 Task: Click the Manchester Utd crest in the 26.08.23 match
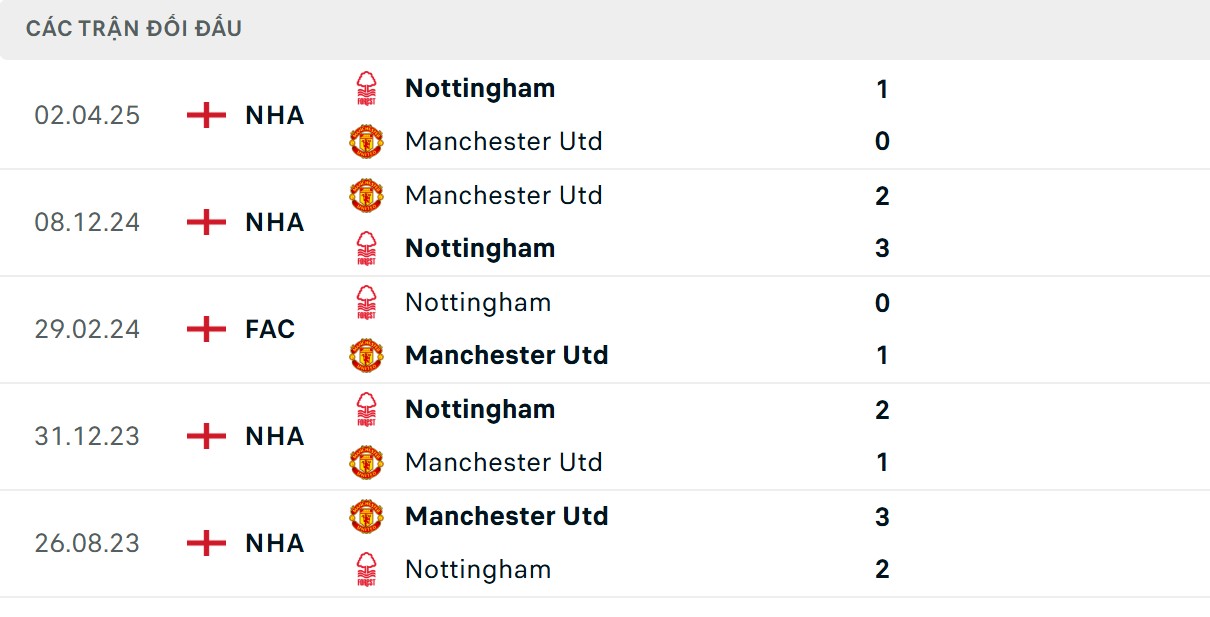(x=366, y=516)
